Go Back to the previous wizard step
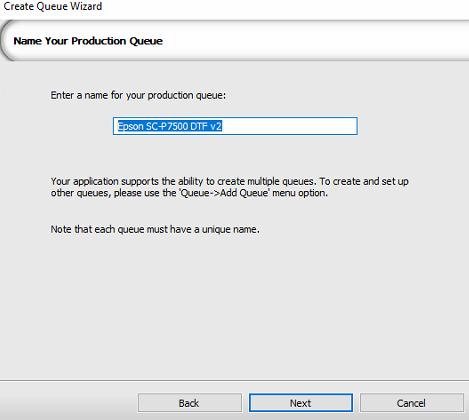Viewport: 469px width, 420px height. pyautogui.click(x=189, y=403)
